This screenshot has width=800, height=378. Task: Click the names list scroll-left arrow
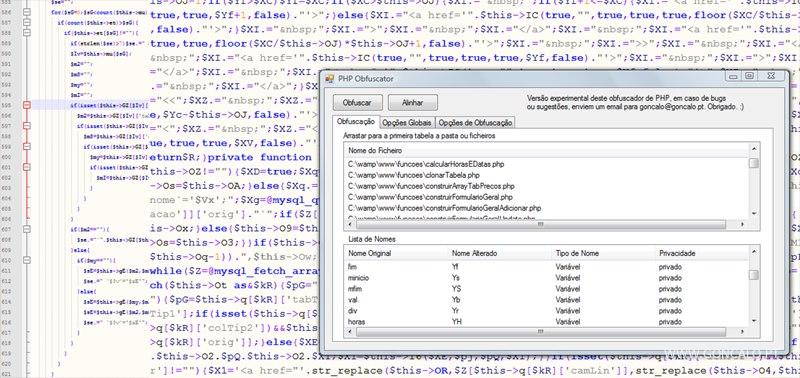[349, 332]
